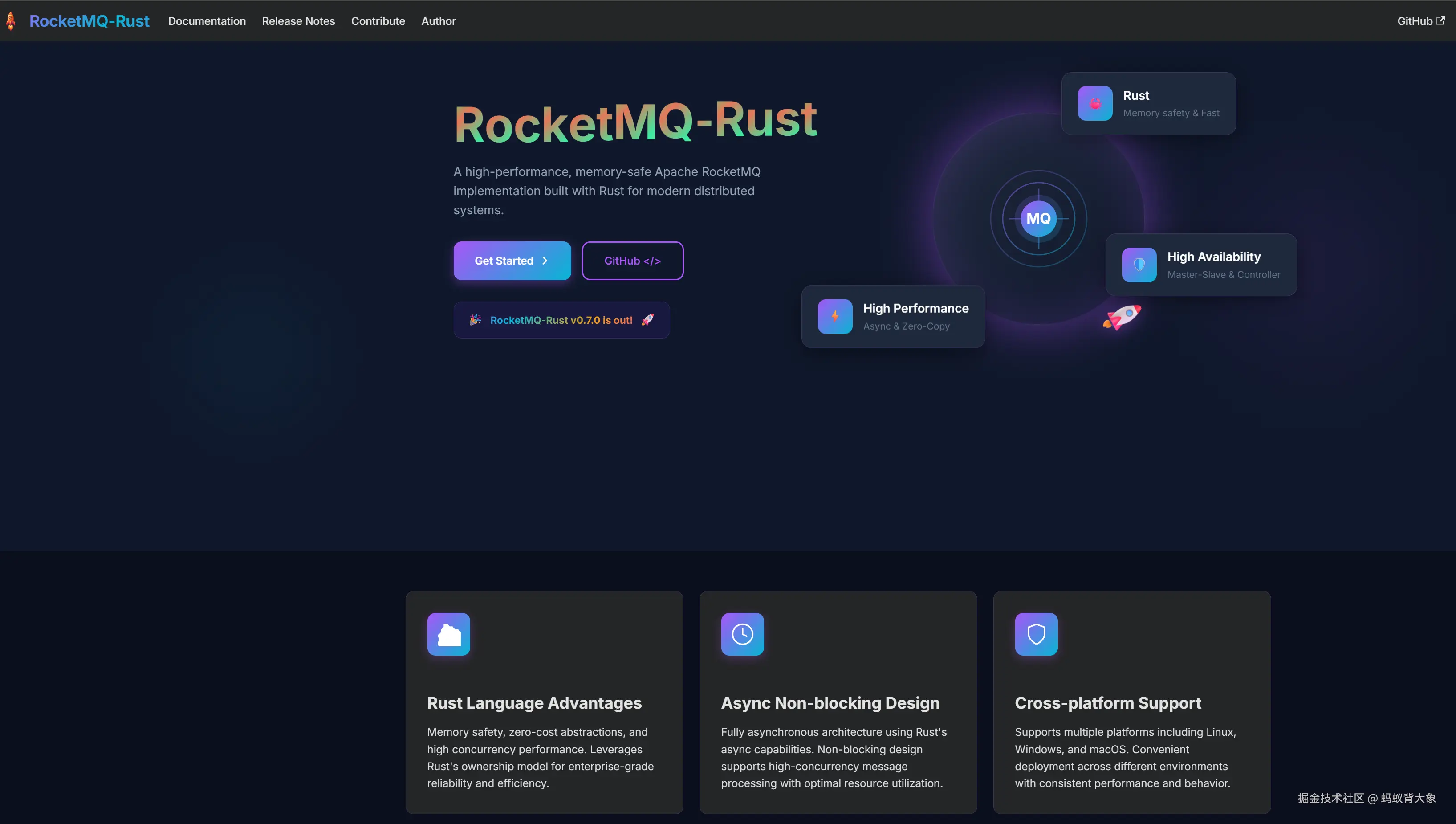
Task: Click the RocketMQ-Rust brand title in navbar
Action: click(x=89, y=21)
